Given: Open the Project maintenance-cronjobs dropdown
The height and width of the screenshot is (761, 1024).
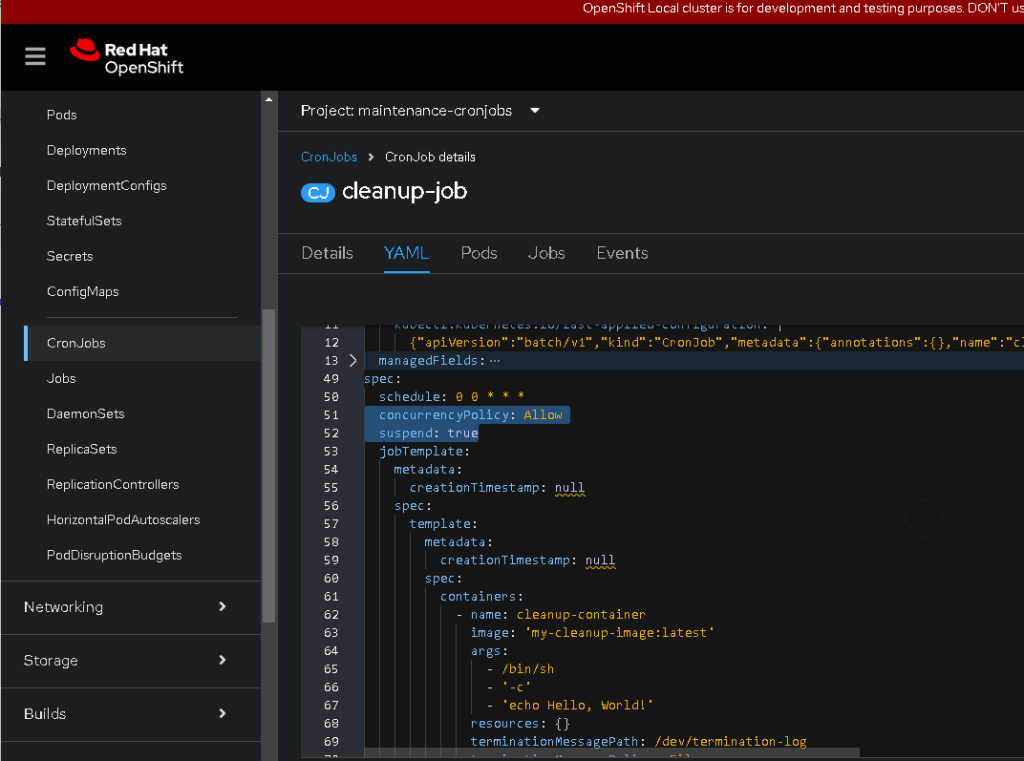Looking at the screenshot, I should tap(421, 111).
